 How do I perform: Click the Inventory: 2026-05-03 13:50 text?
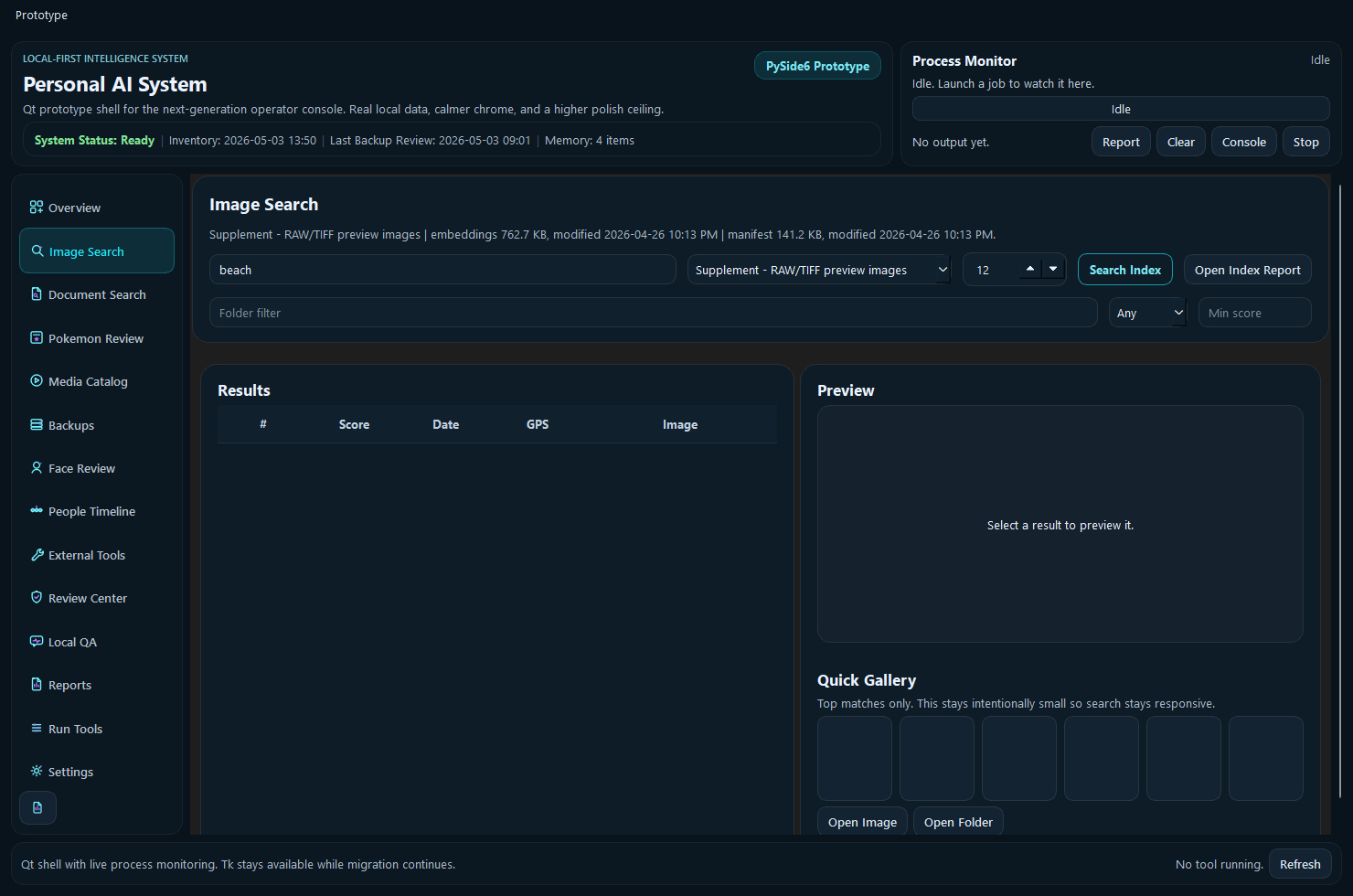(242, 140)
